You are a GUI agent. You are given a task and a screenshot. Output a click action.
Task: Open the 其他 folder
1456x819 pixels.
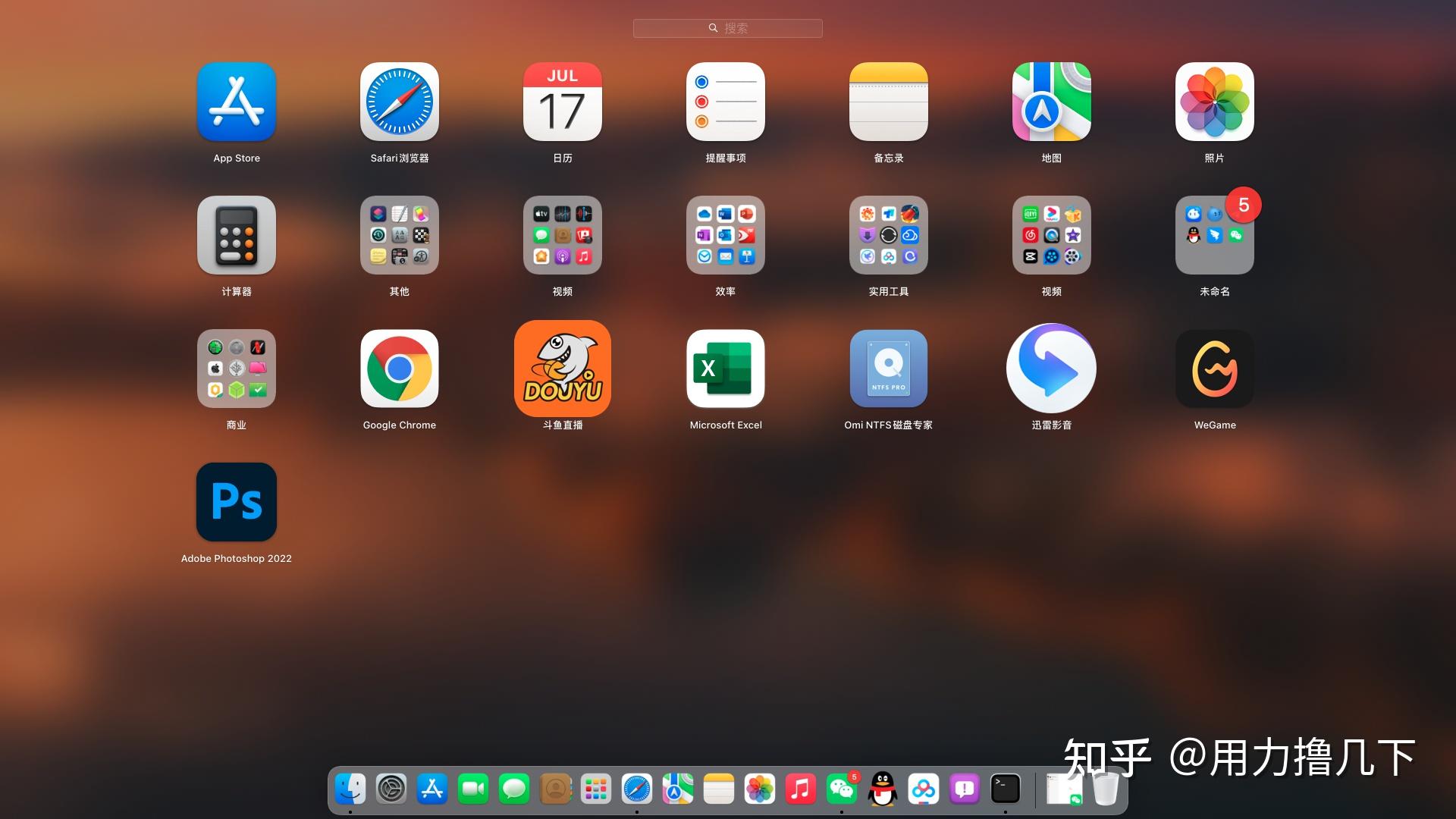point(399,235)
